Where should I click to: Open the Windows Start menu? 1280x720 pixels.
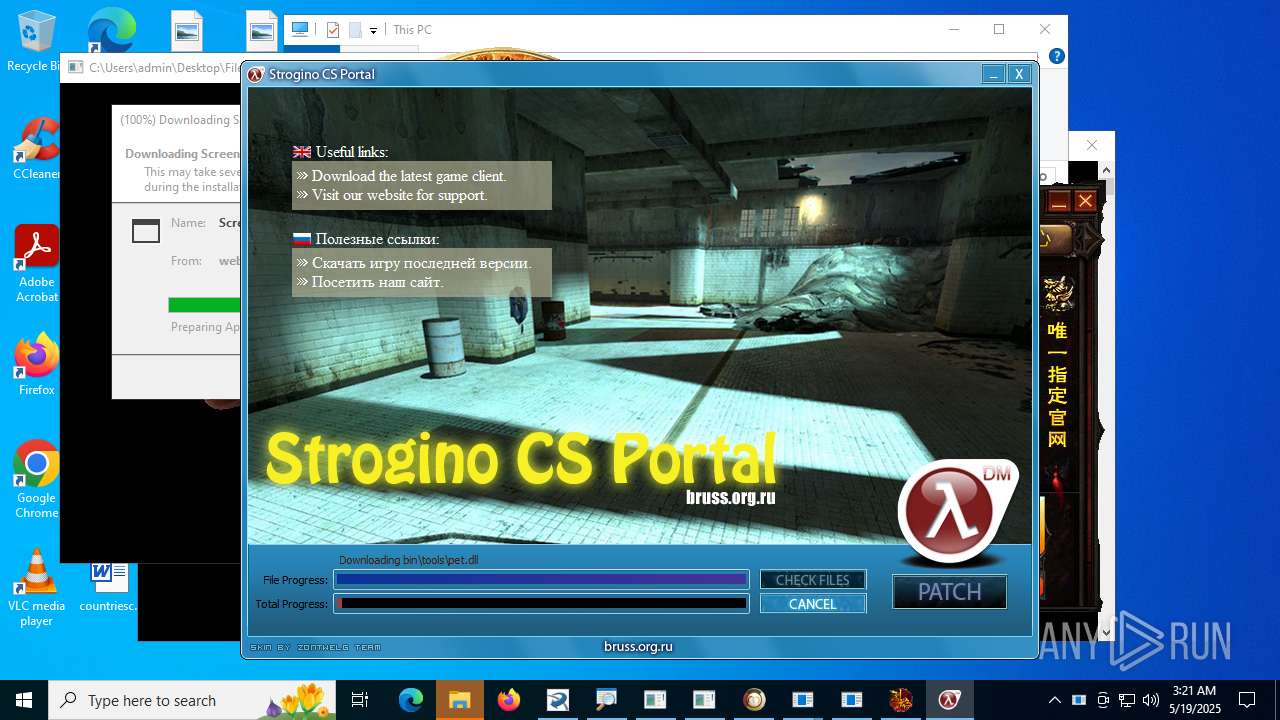pyautogui.click(x=24, y=700)
